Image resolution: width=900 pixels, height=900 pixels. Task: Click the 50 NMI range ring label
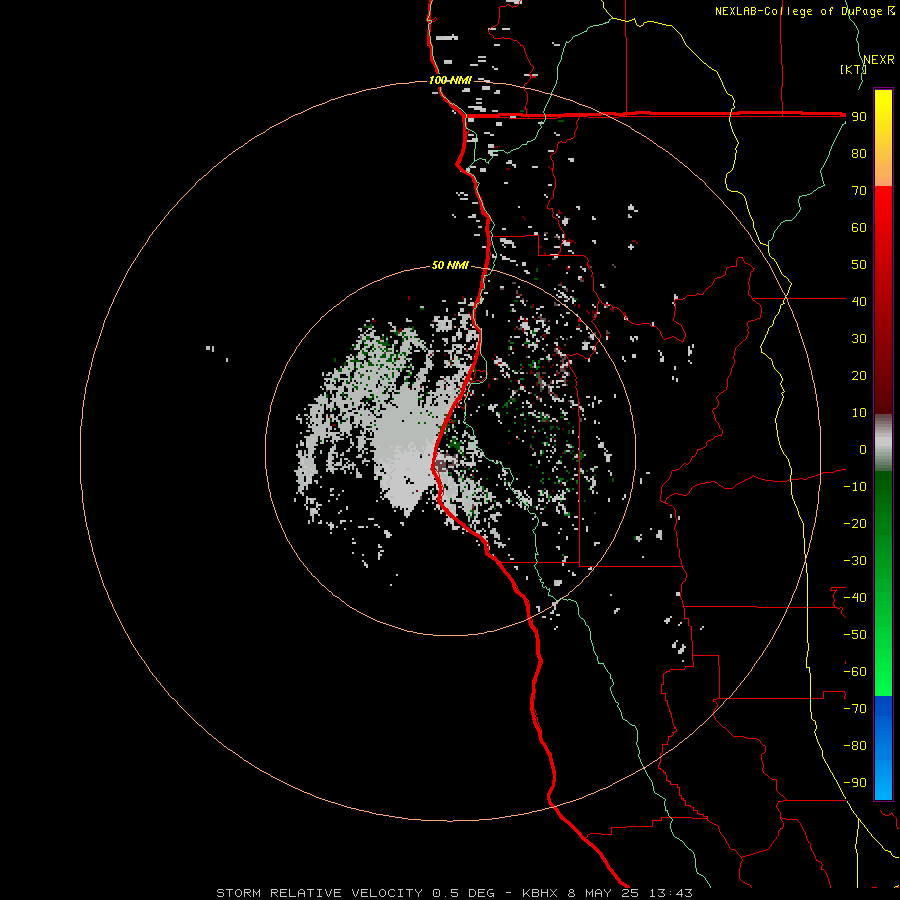(450, 265)
